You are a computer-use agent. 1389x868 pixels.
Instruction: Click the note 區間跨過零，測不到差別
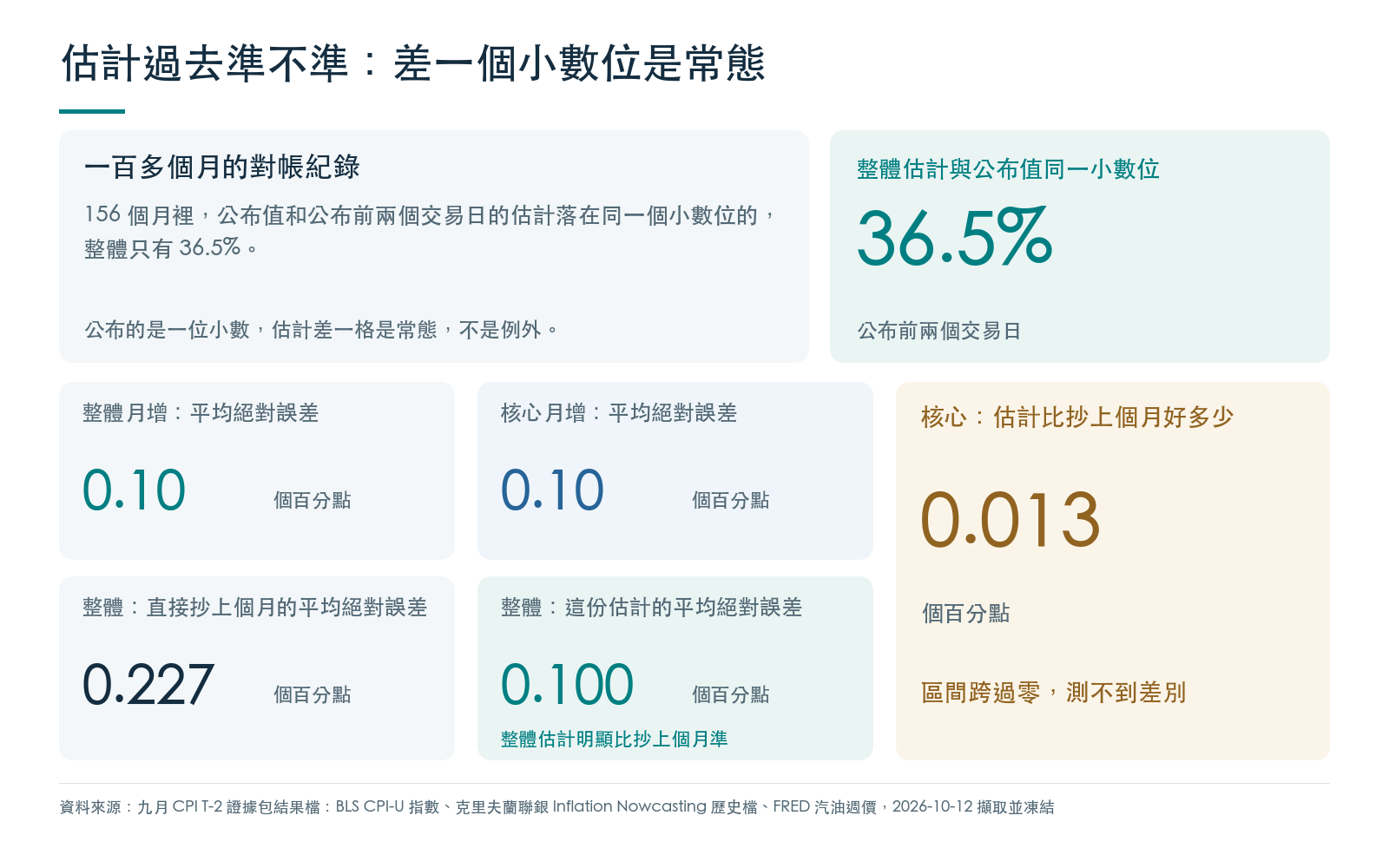pyautogui.click(x=1053, y=693)
